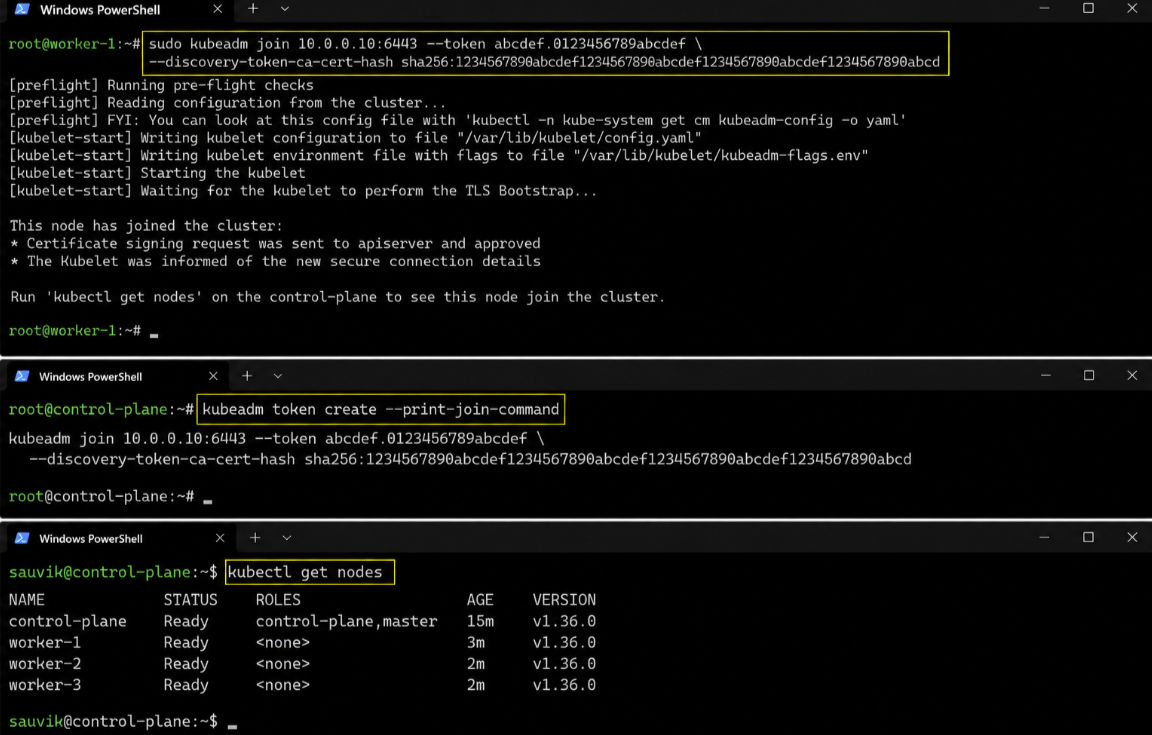Select the bottom window's Windows PowerShell tab
This screenshot has height=735, width=1152.
click(120, 538)
